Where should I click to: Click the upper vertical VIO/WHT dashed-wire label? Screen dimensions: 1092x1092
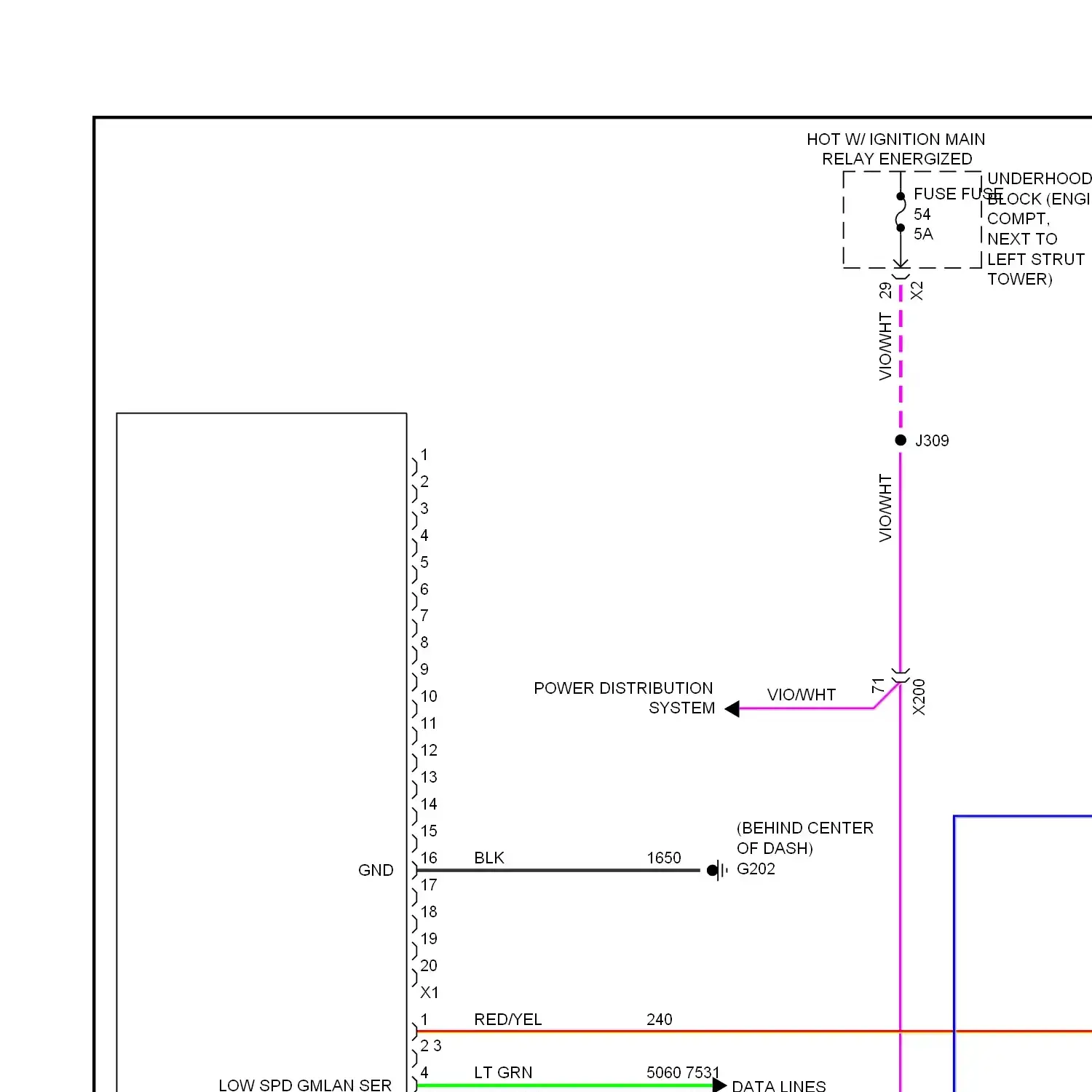click(x=885, y=347)
